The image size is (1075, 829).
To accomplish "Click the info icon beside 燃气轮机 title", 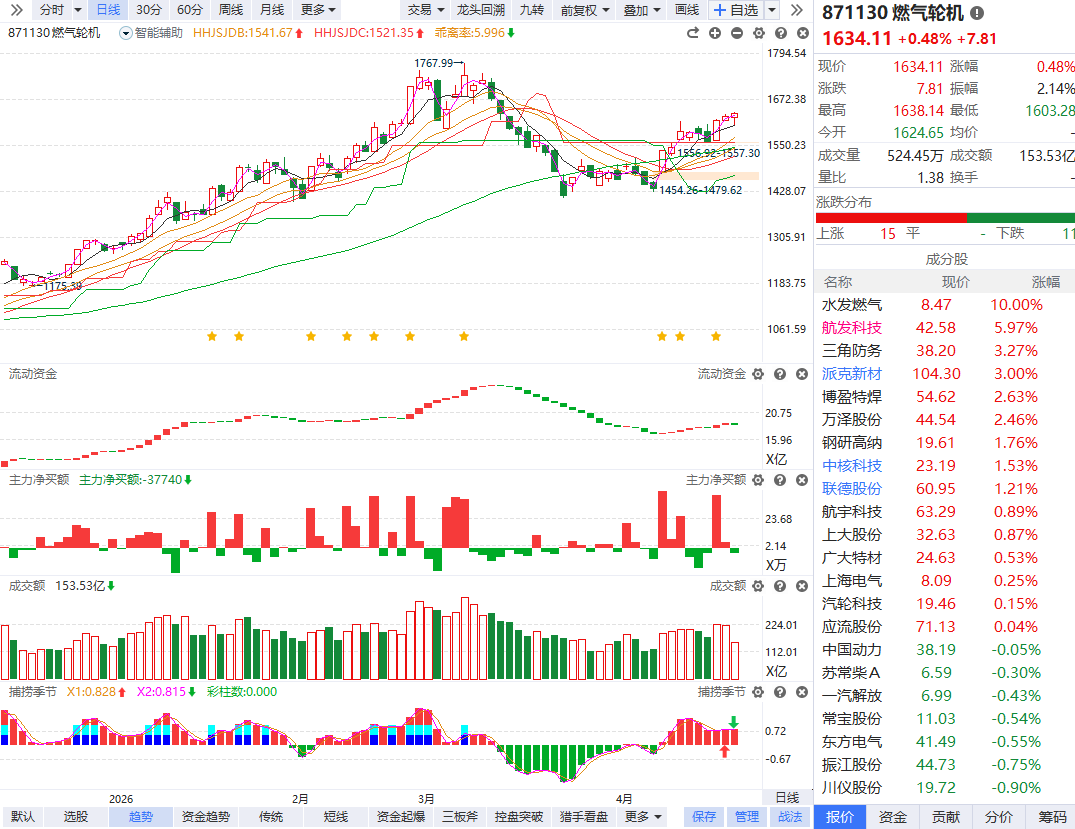I will pyautogui.click(x=977, y=13).
